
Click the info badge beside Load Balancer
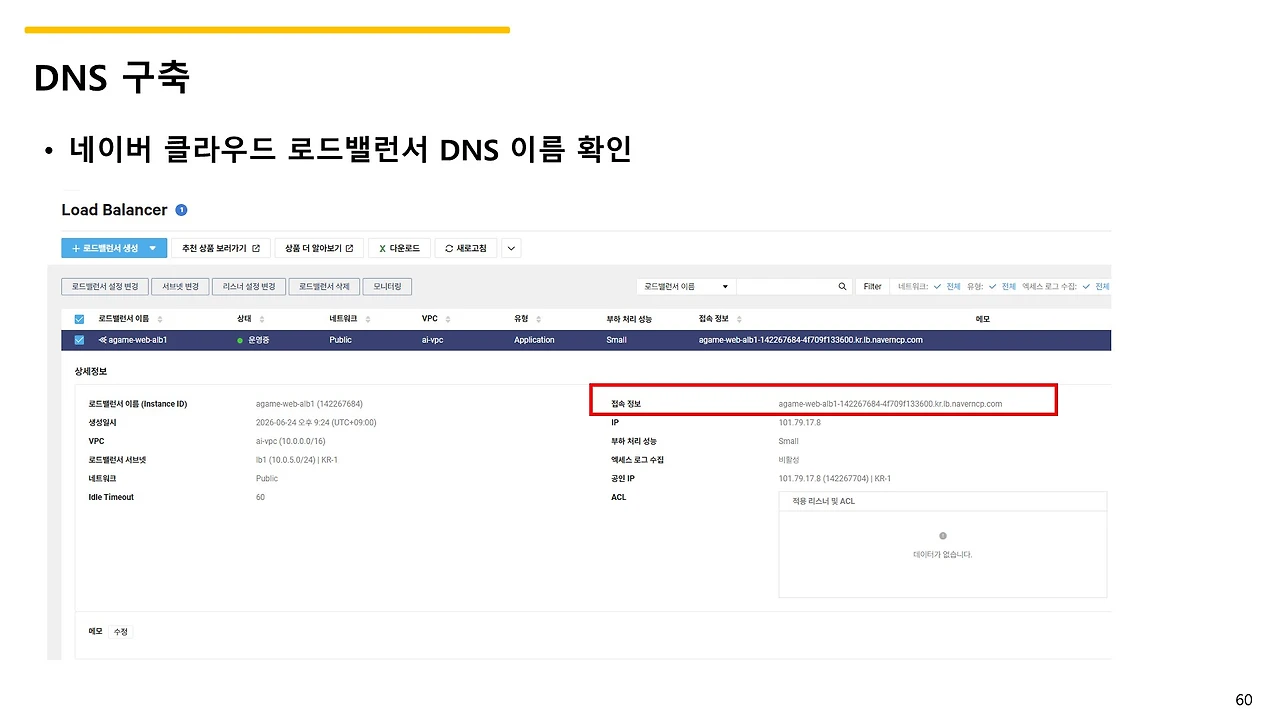(181, 210)
